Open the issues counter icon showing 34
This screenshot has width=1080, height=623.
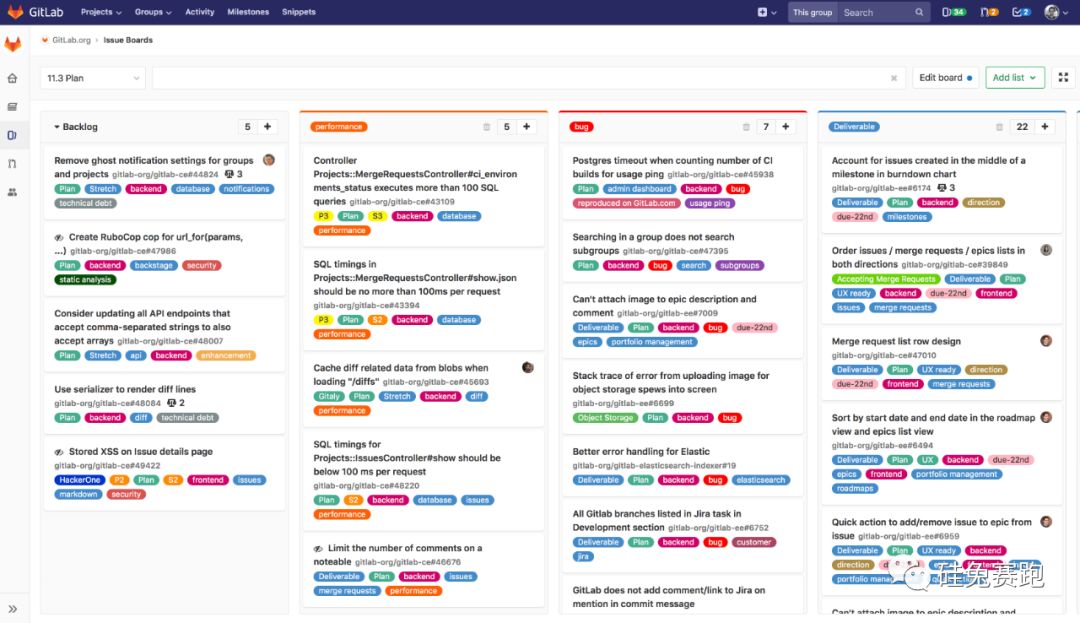click(953, 12)
